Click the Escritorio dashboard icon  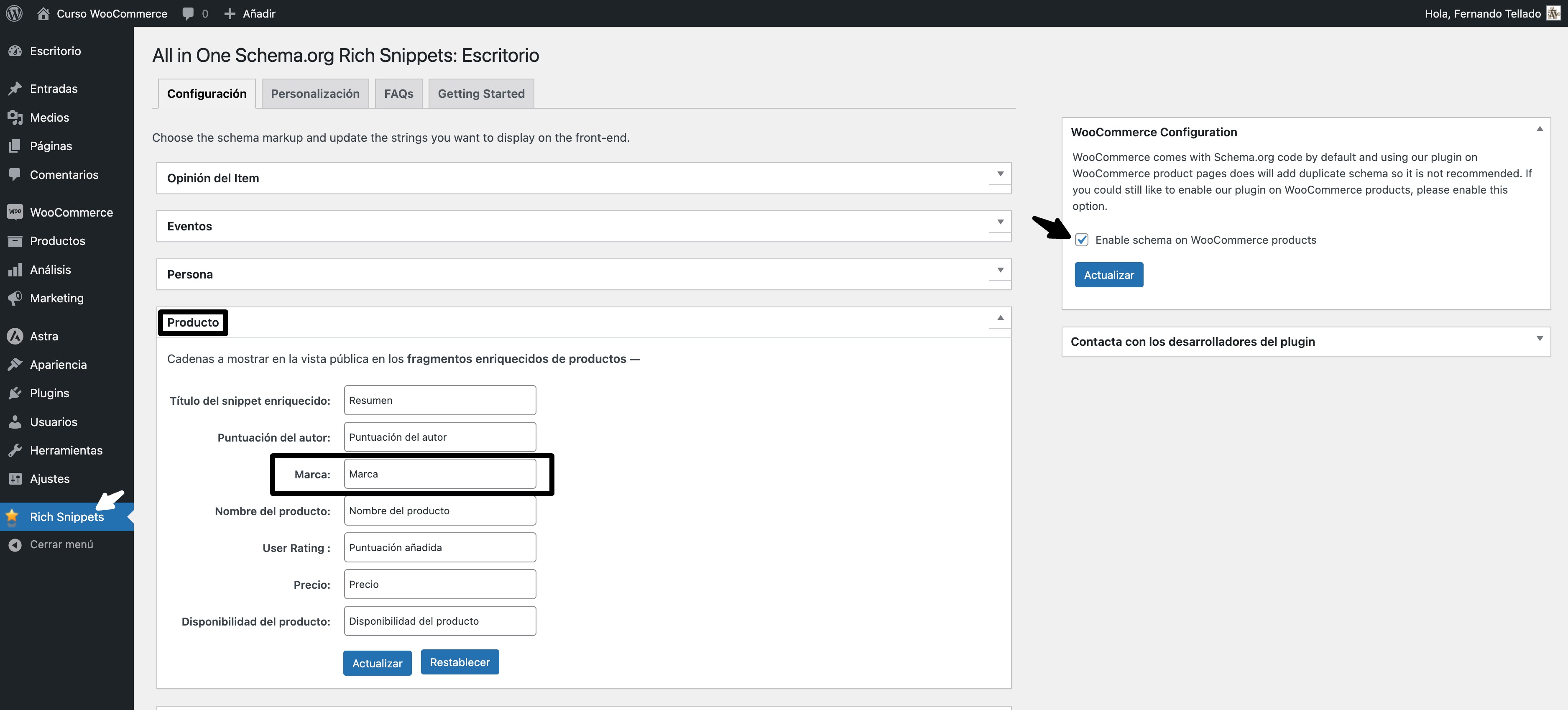(15, 51)
